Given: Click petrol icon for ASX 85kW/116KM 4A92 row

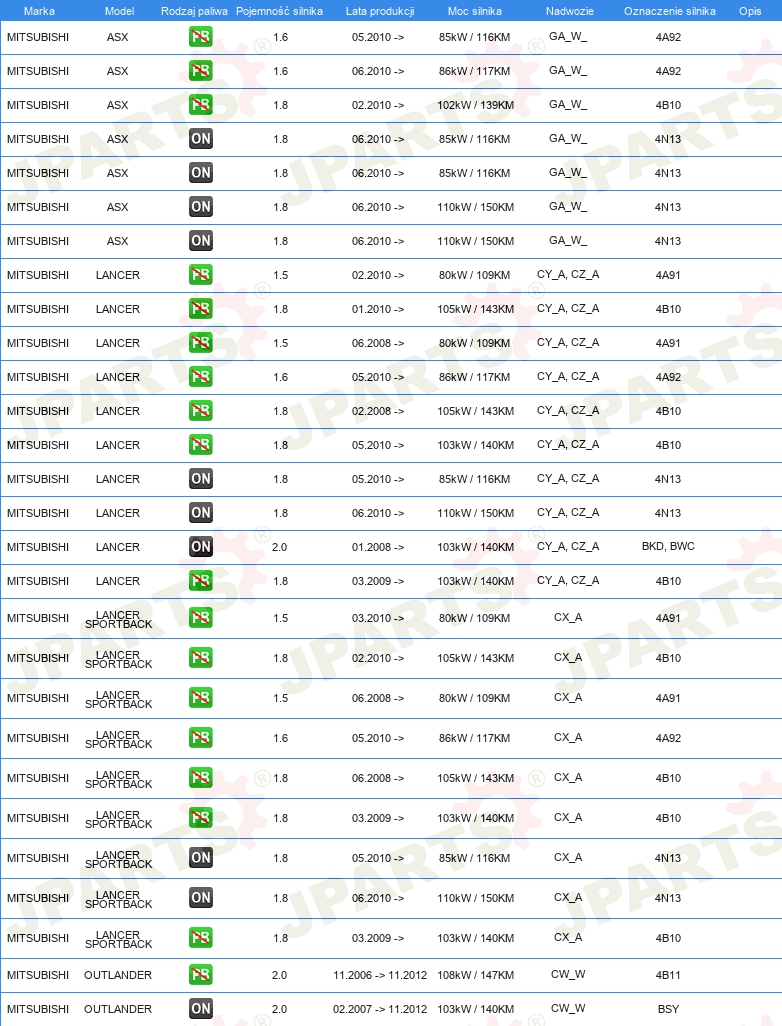Looking at the screenshot, I should point(200,37).
